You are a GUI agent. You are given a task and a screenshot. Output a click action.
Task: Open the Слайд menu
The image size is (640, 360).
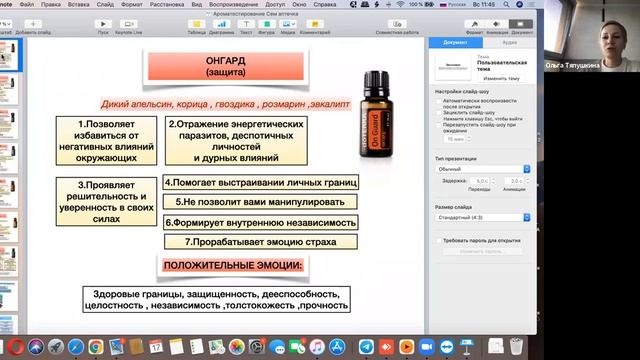[105, 4]
